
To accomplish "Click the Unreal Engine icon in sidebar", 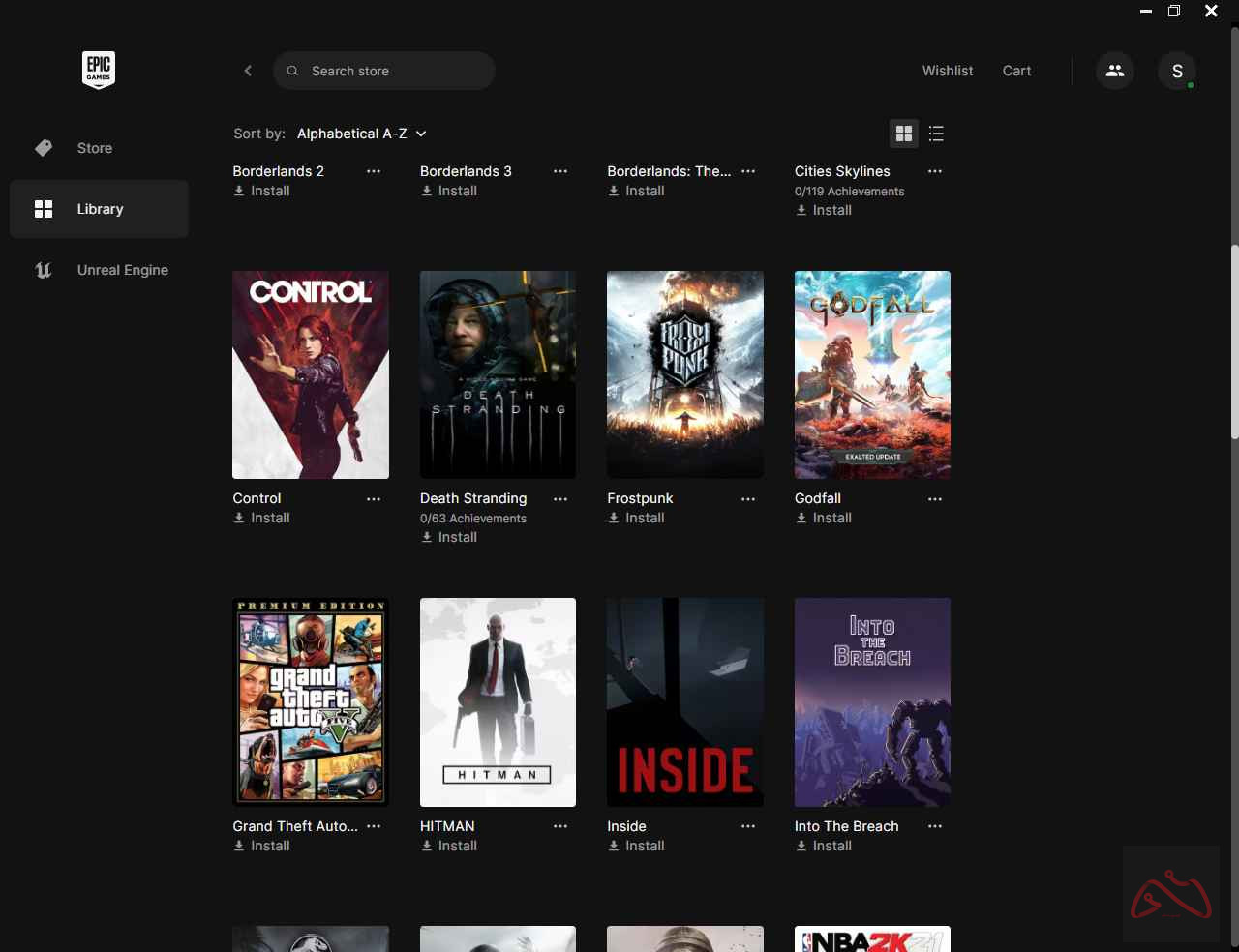I will (x=43, y=270).
